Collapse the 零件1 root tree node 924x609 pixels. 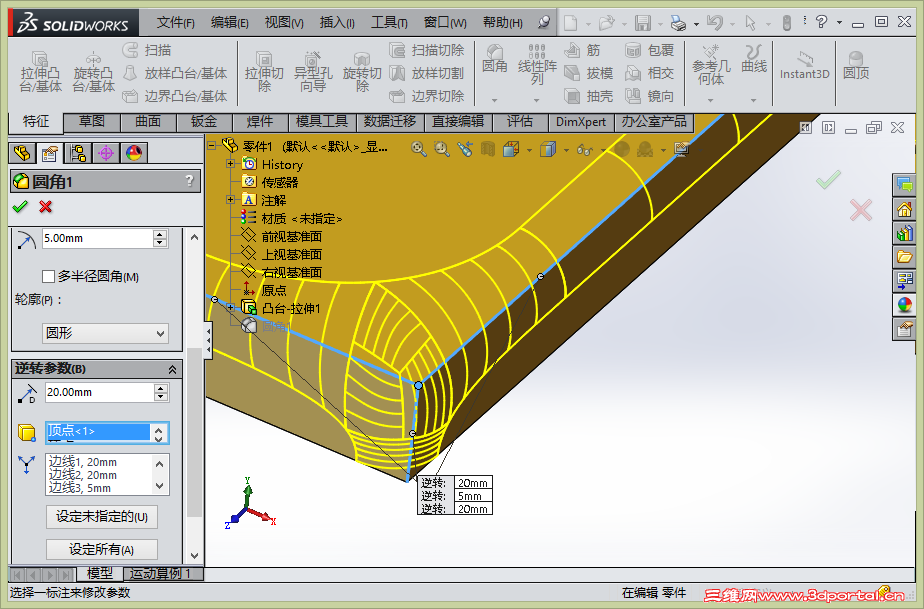[x=211, y=146]
